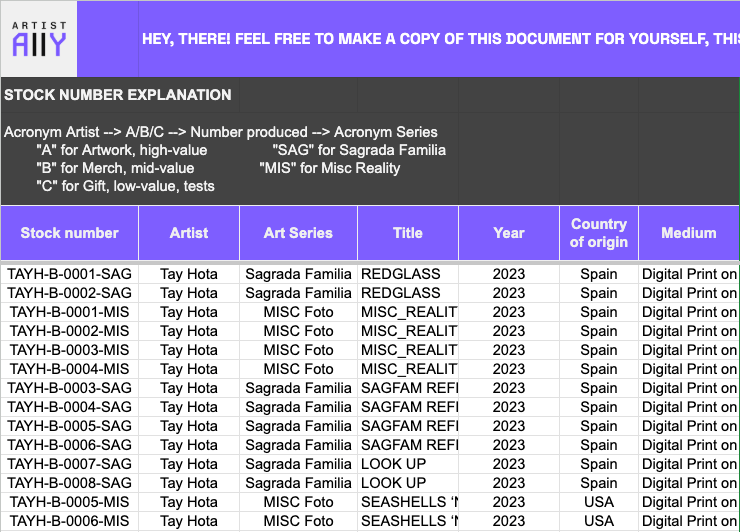Select the Art Series column header
Viewport: 740px width, 532px height.
(x=298, y=233)
